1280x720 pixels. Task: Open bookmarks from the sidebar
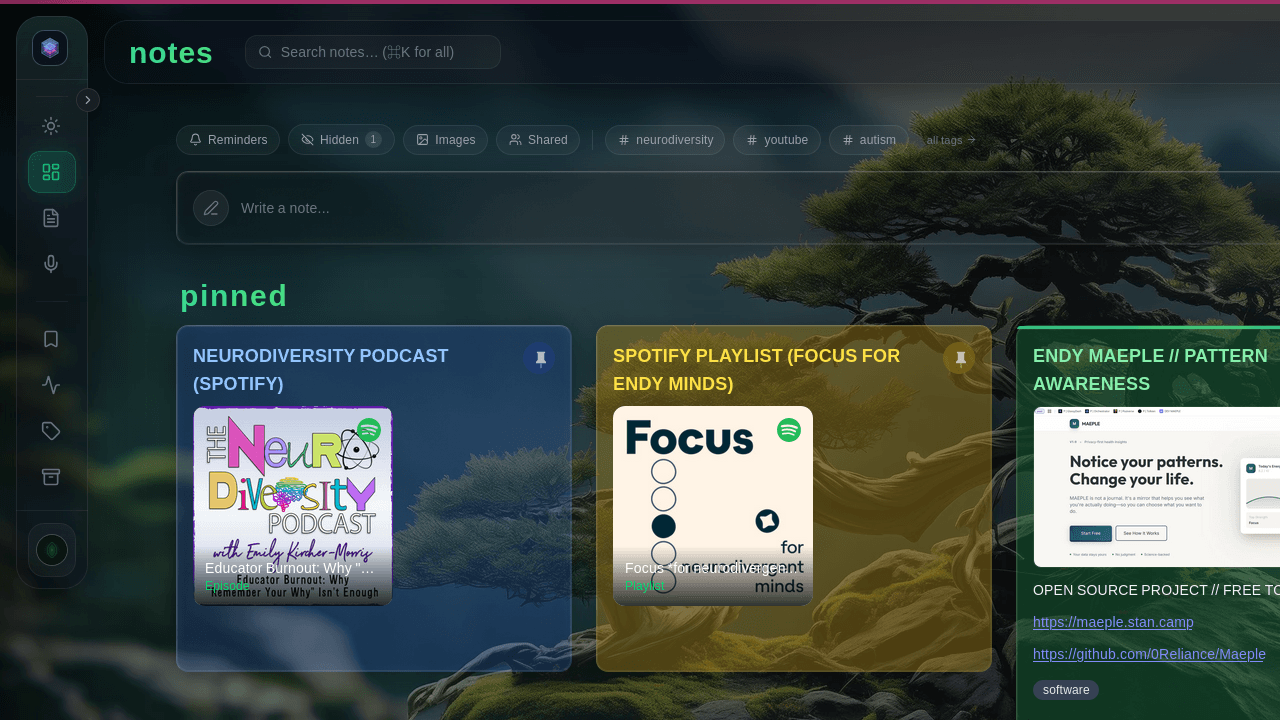click(x=51, y=339)
